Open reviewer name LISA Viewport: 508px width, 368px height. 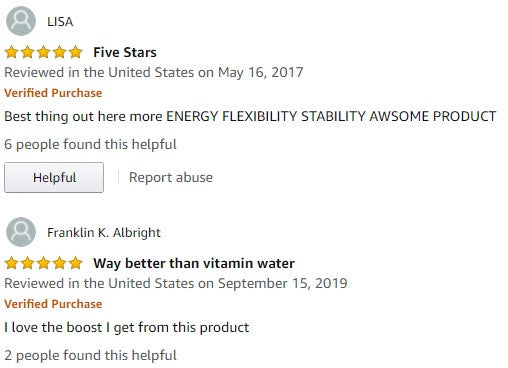pos(60,22)
